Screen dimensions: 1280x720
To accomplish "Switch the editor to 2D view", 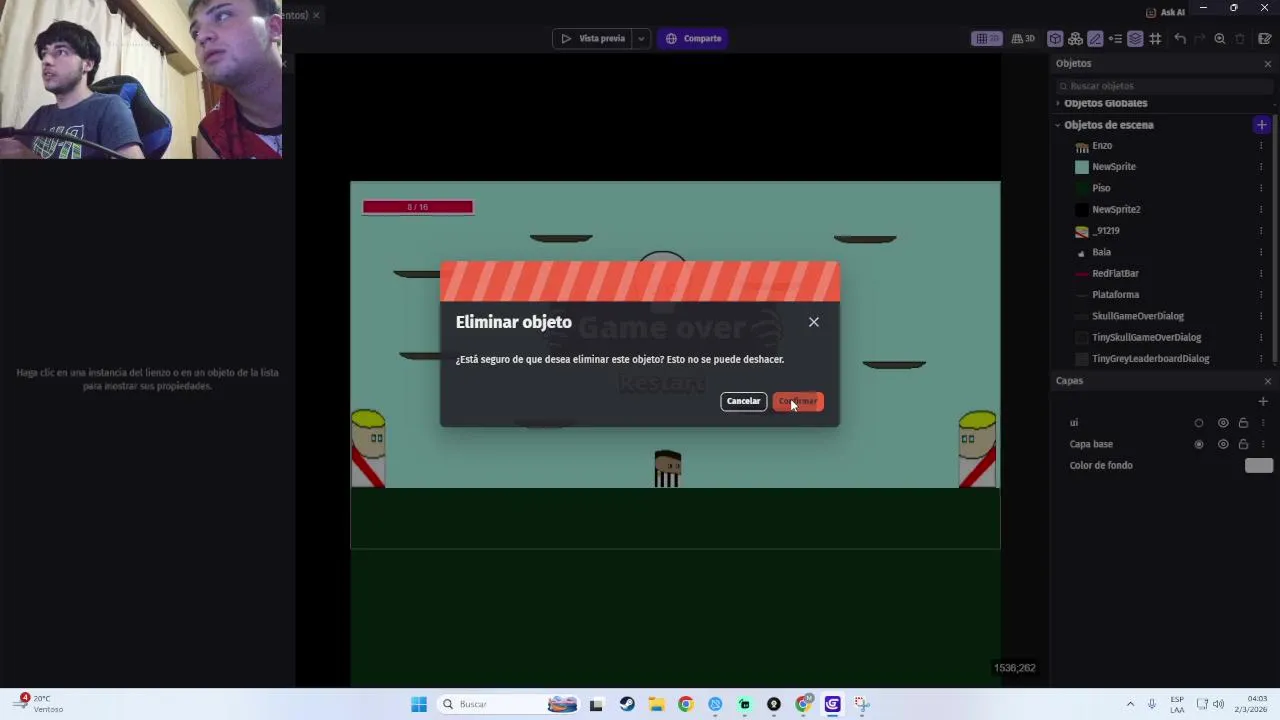I will 987,38.
